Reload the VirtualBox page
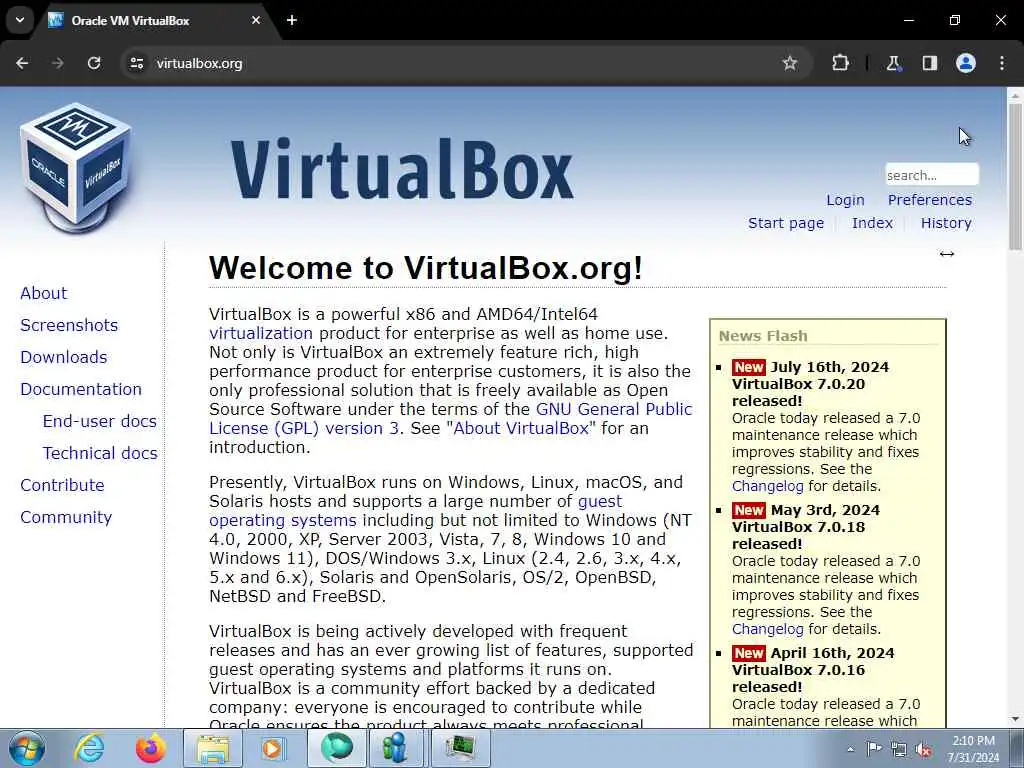 click(94, 63)
